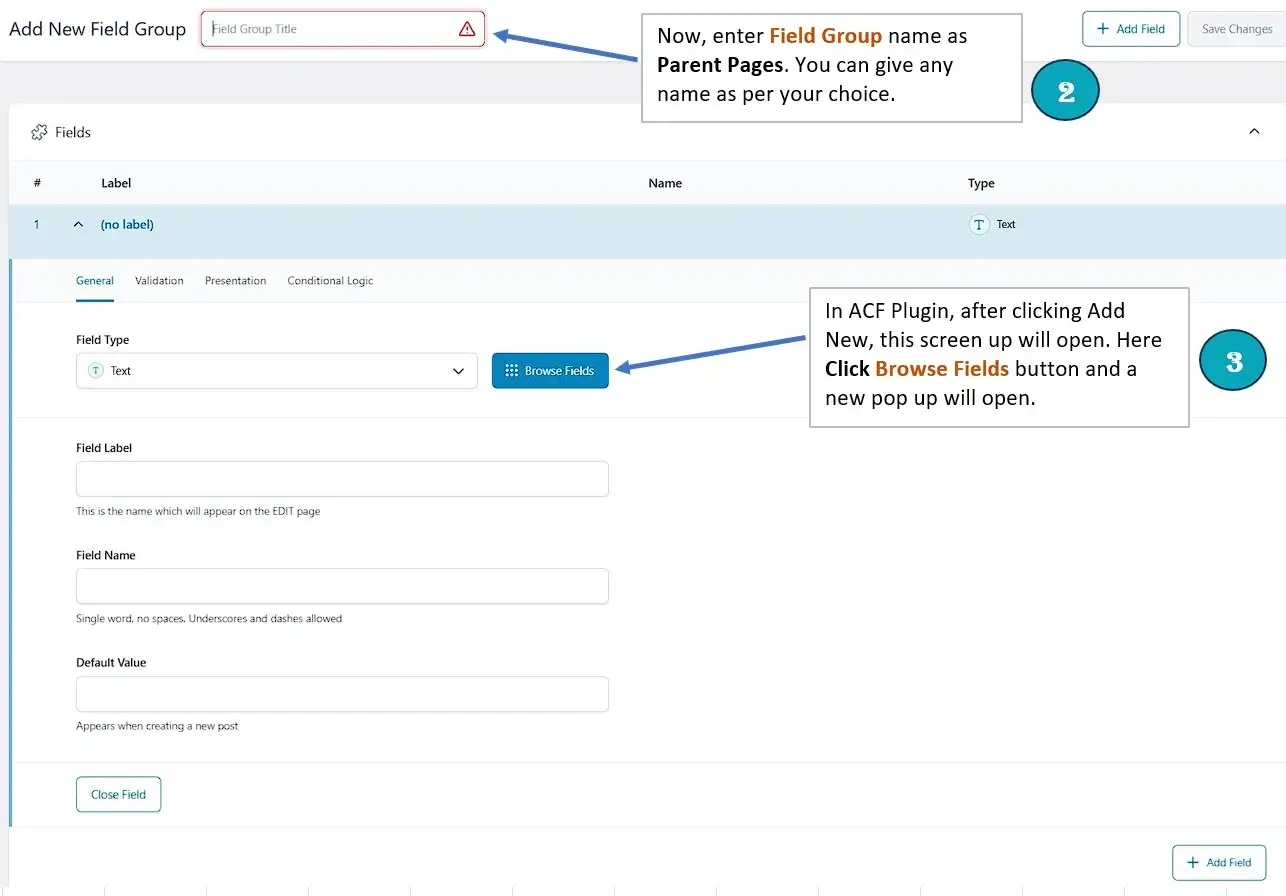
Task: Click the Default Value input box
Action: pyautogui.click(x=342, y=694)
